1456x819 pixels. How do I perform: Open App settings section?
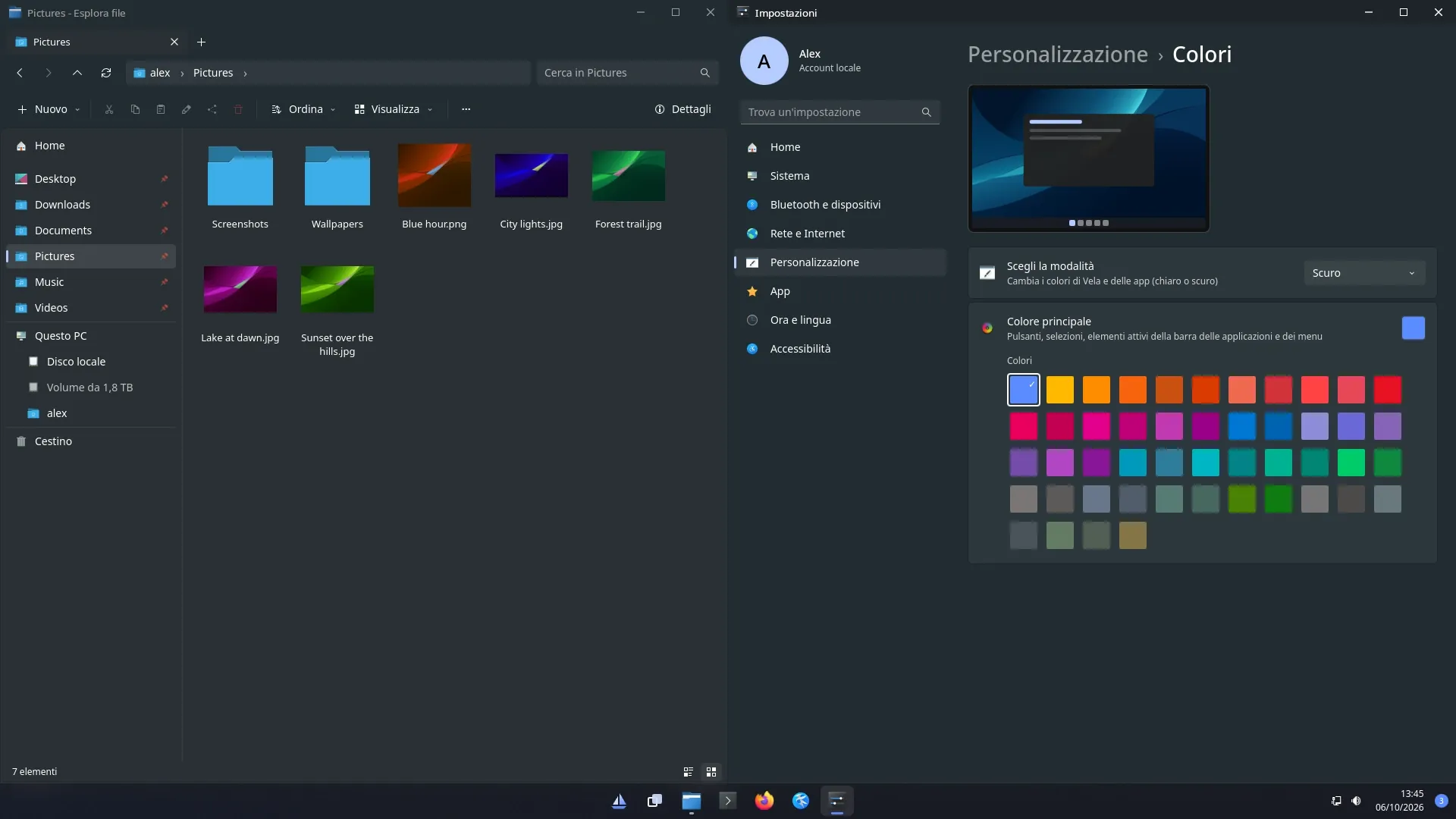tap(839, 291)
